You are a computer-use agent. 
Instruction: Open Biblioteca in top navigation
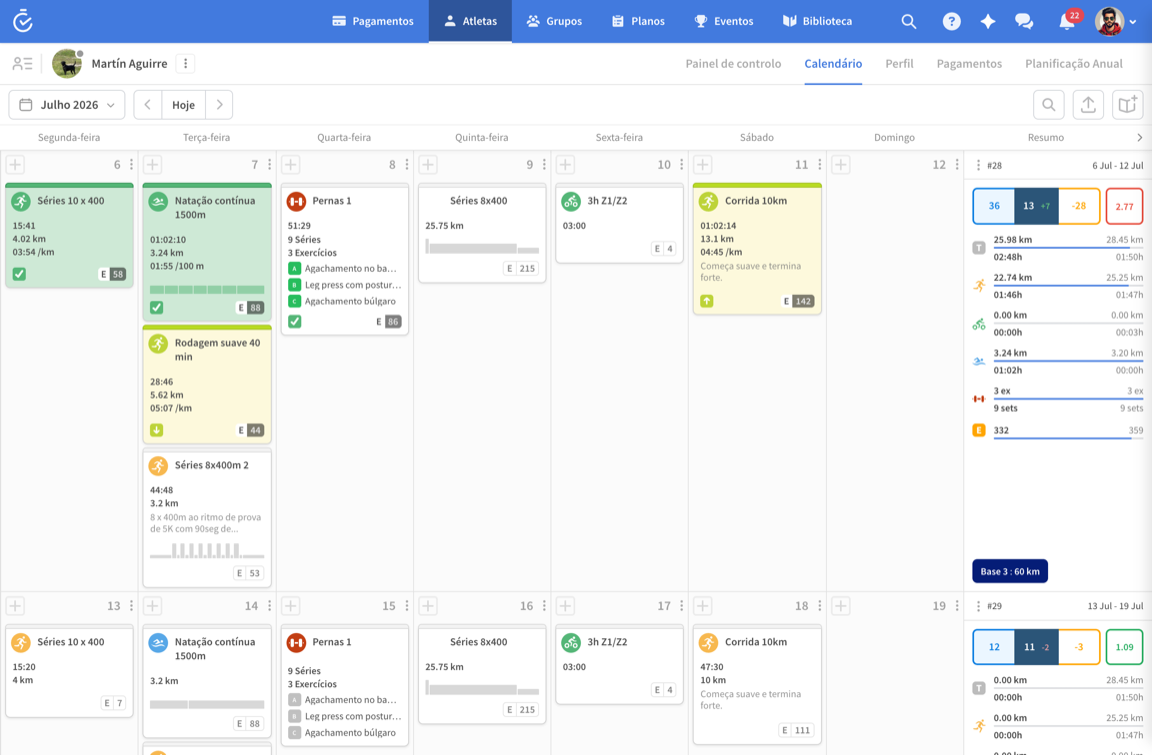pos(817,21)
